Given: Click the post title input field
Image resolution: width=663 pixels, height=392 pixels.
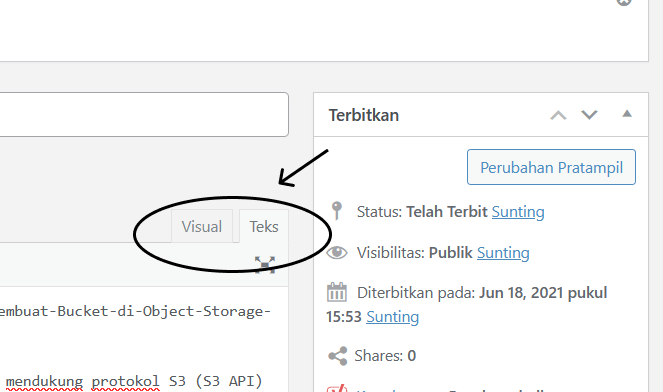Looking at the screenshot, I should (x=144, y=115).
